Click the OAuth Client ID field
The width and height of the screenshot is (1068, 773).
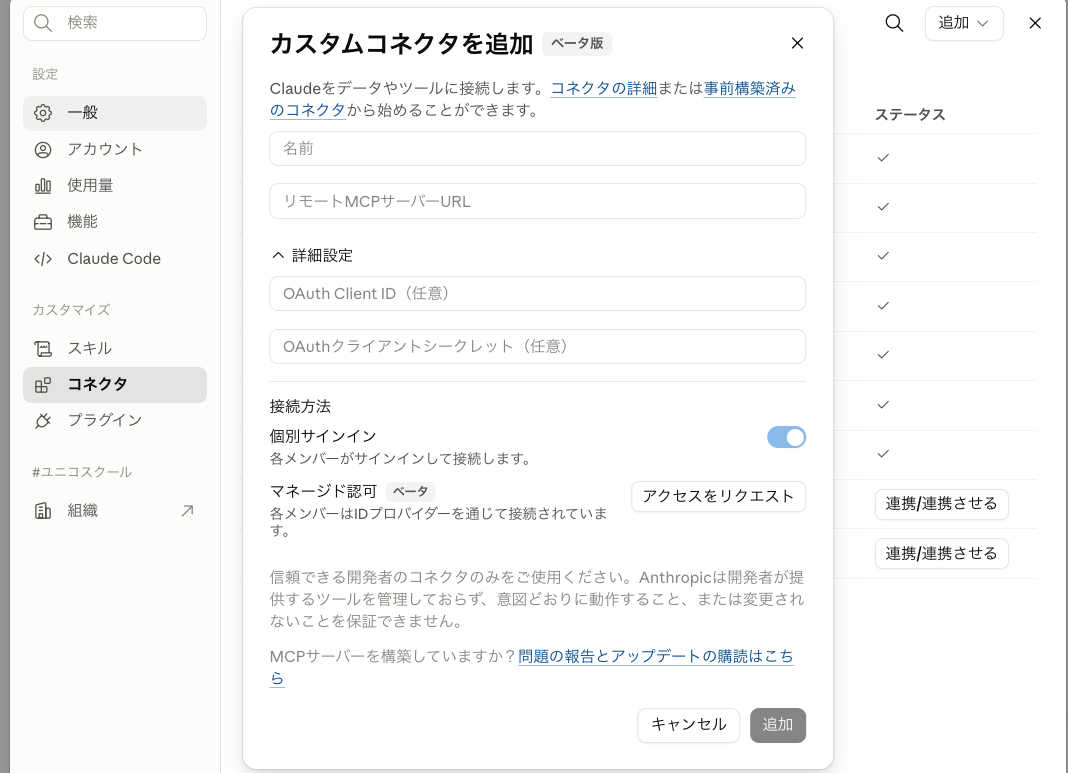click(537, 294)
